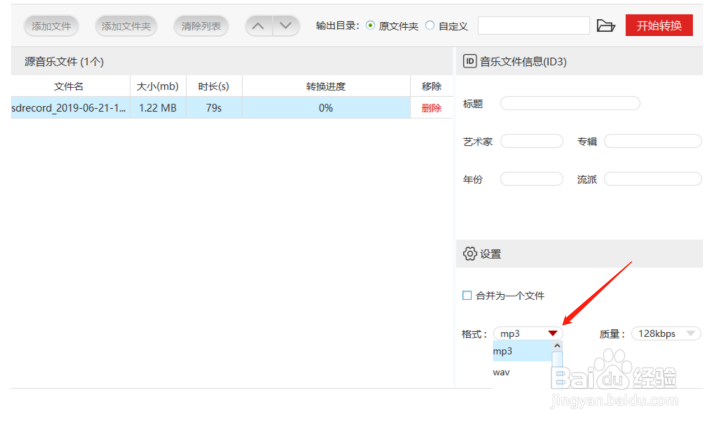Toggle the 格式 dropdown red arrow
This screenshot has width=718, height=425.
pos(553,333)
